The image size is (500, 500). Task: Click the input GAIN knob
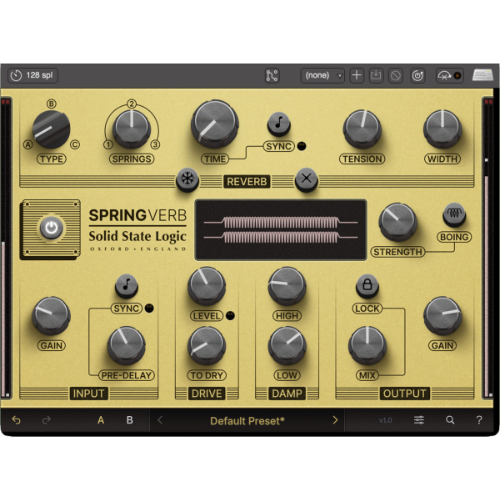(x=51, y=315)
